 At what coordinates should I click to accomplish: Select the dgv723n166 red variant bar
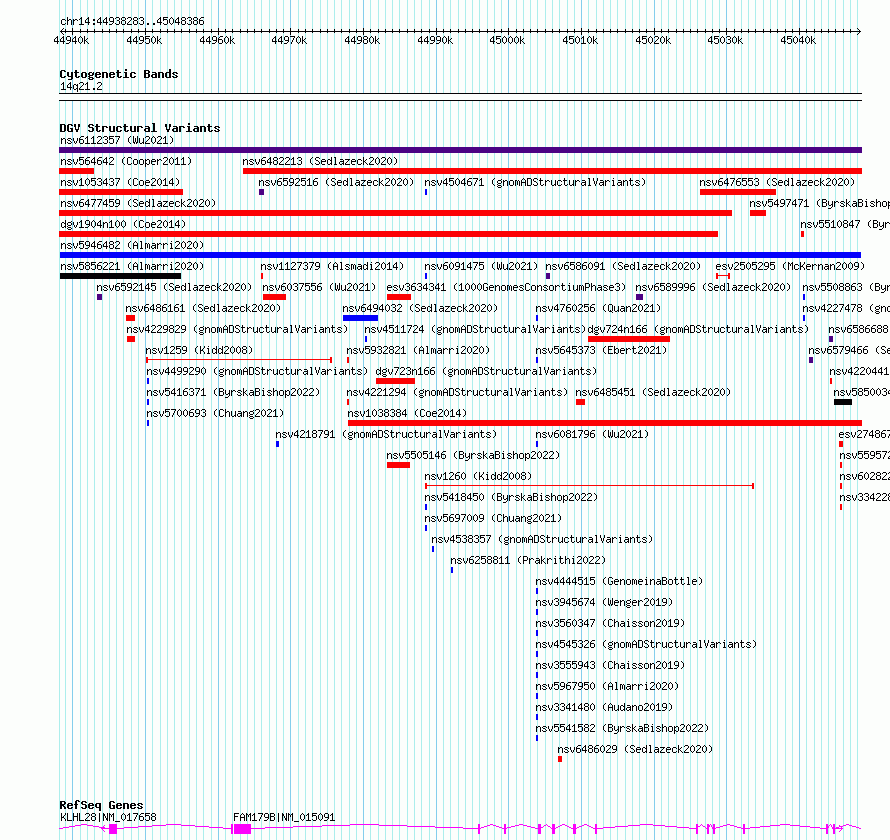(395, 381)
